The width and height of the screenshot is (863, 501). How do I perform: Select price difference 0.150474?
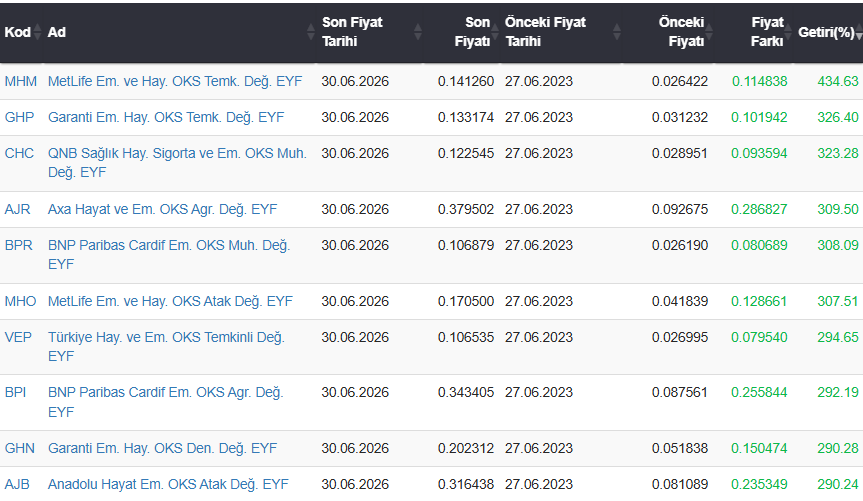tap(759, 448)
